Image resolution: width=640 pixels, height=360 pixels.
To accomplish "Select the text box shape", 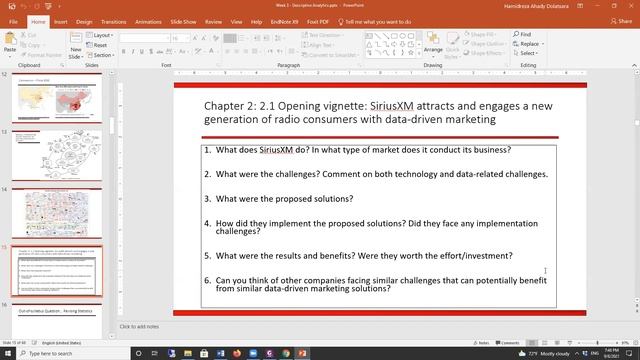I will [369, 36].
